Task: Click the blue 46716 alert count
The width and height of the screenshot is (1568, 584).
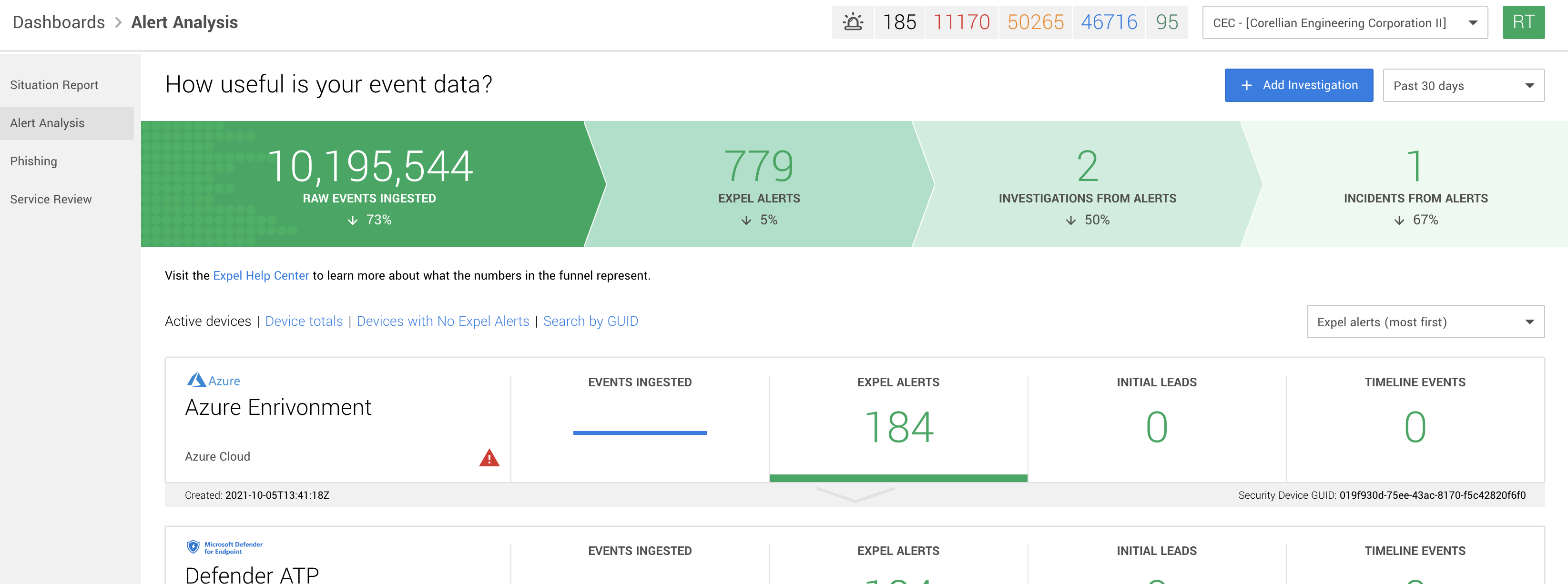Action: pos(1109,22)
